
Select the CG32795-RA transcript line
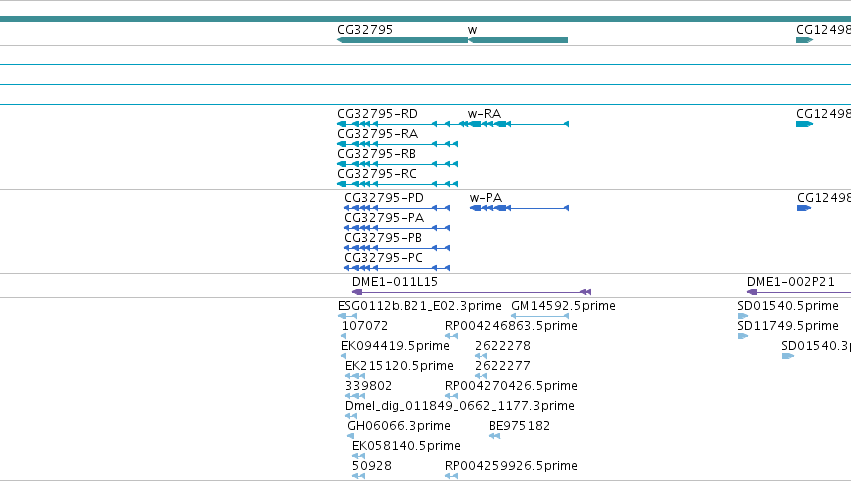[x=397, y=144]
